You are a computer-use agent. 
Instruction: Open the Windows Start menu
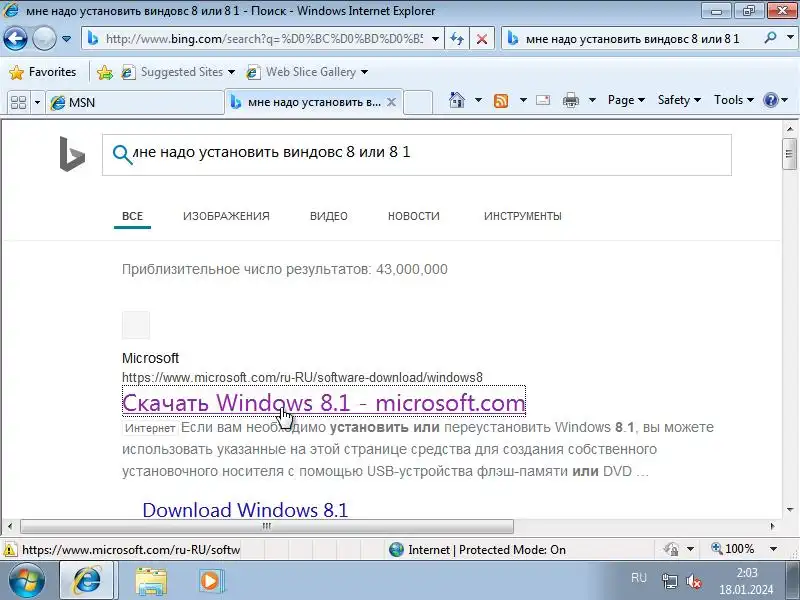click(27, 580)
